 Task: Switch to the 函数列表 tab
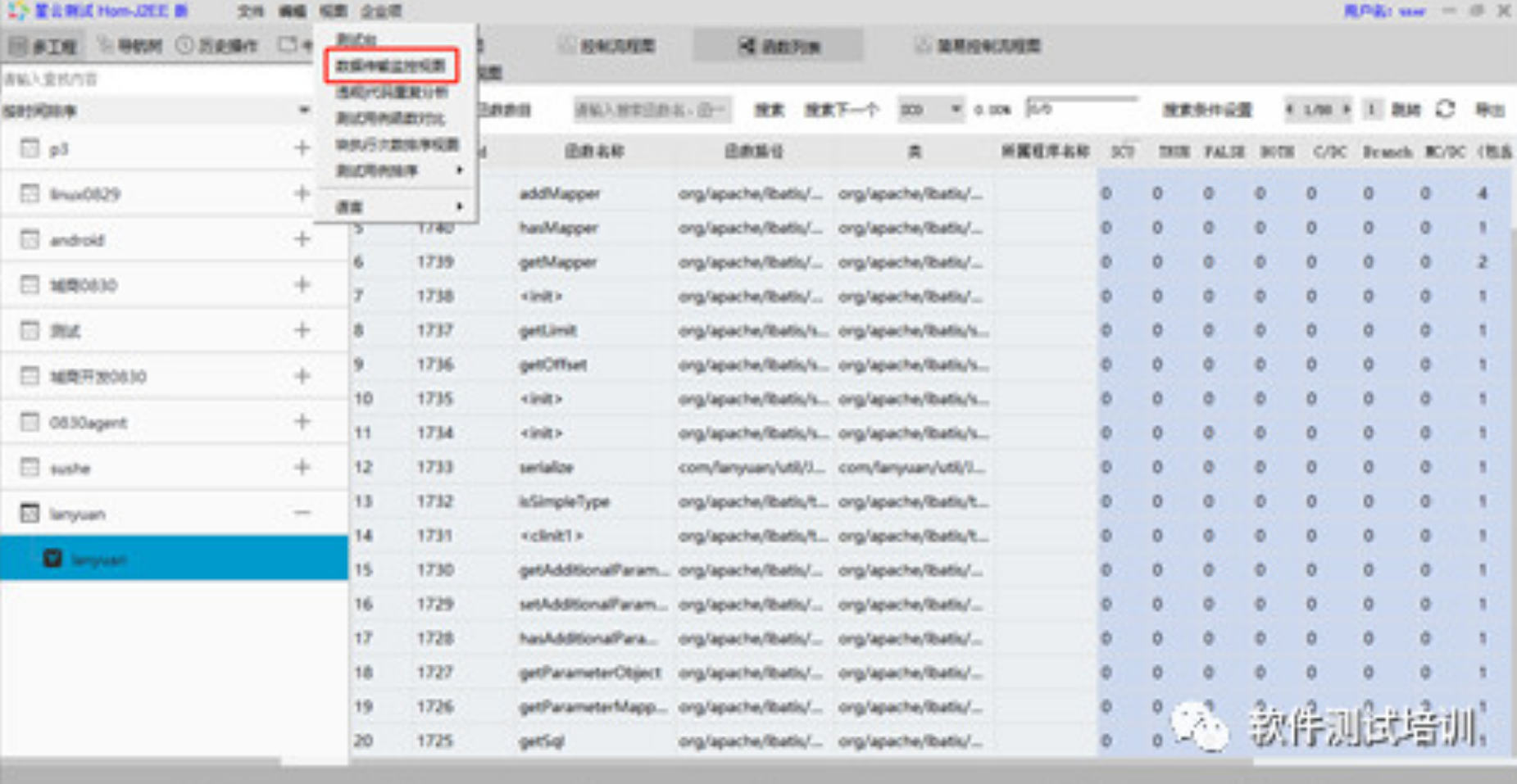tap(778, 46)
